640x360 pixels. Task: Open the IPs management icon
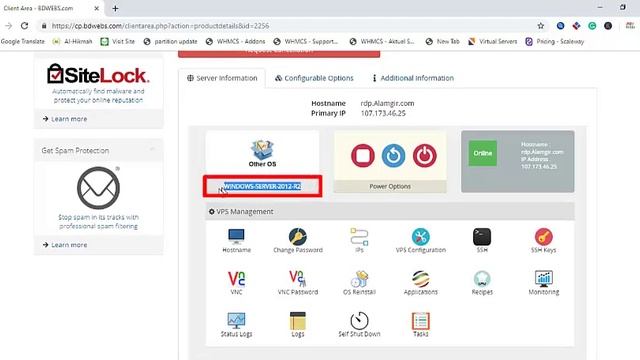[359, 236]
